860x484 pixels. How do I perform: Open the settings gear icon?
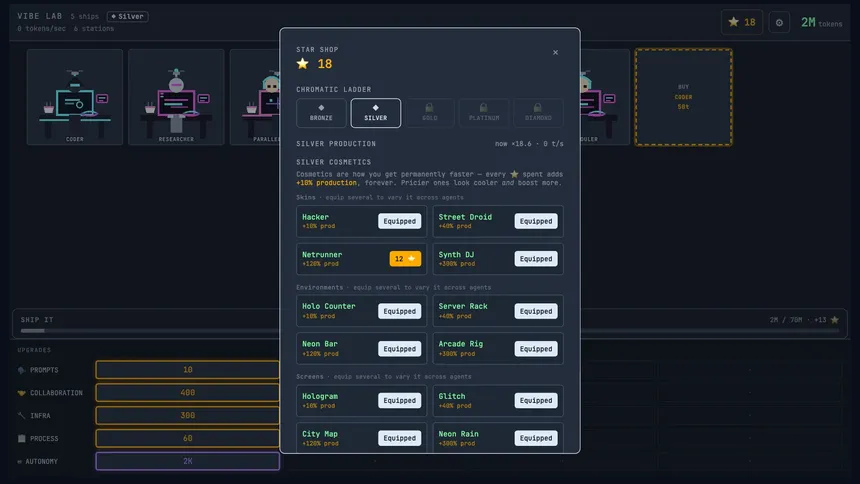tap(779, 23)
